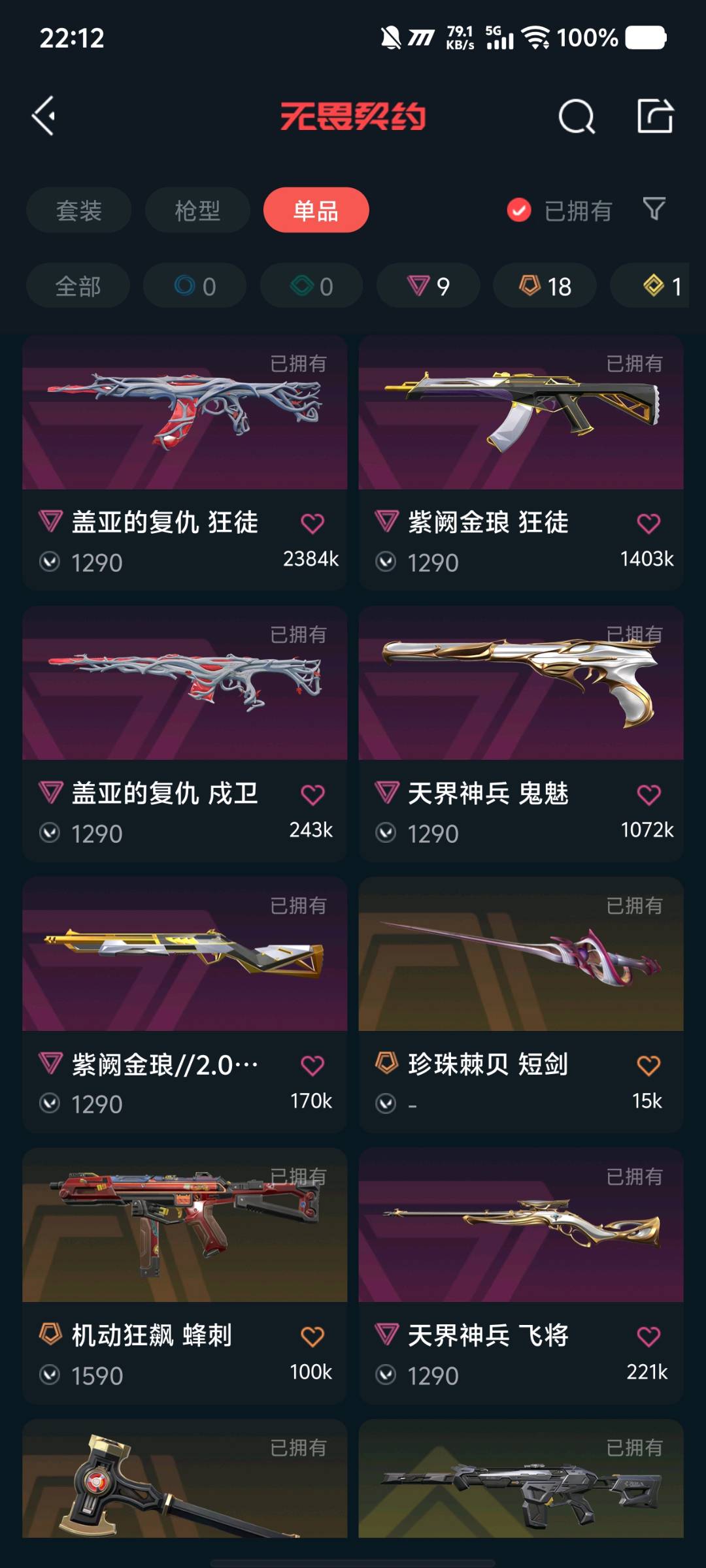Select the 单品 tab

point(316,210)
